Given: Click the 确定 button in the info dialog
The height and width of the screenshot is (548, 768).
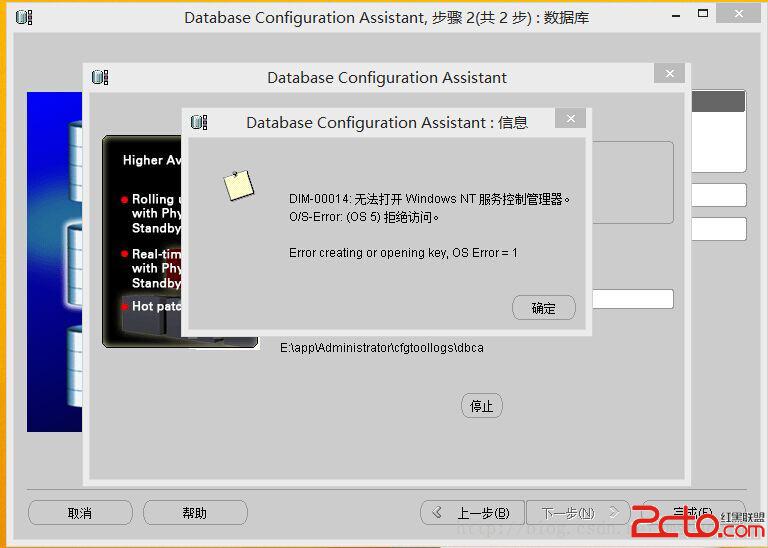Looking at the screenshot, I should (544, 308).
